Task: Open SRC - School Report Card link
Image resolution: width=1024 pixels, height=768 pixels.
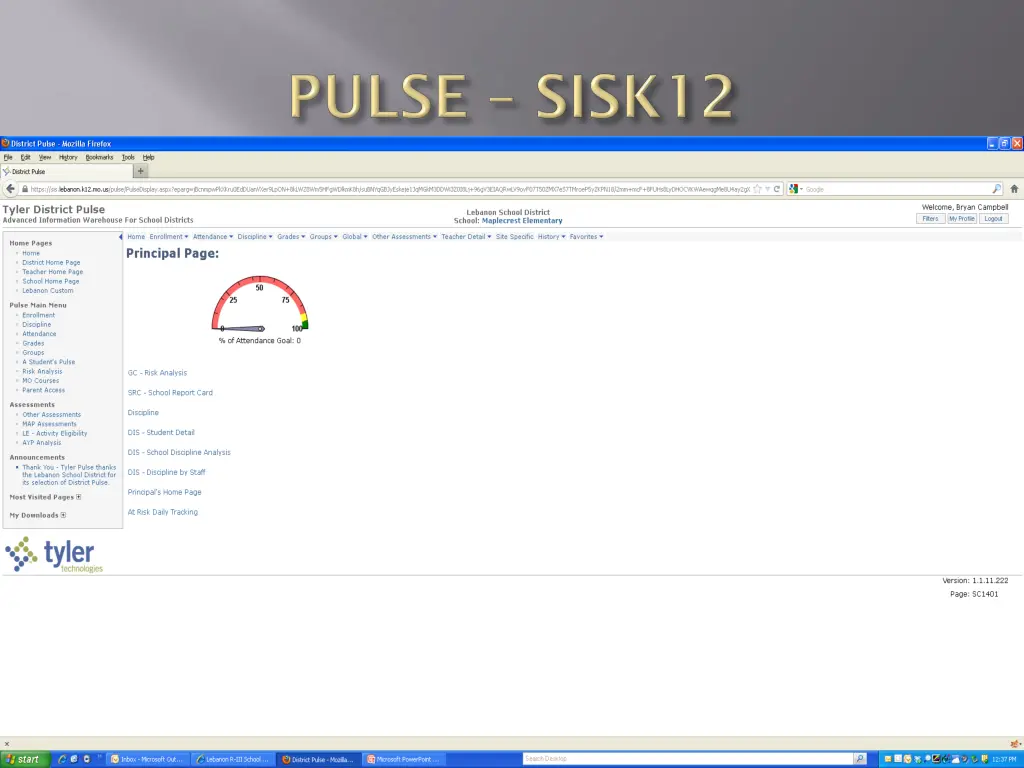Action: [170, 392]
